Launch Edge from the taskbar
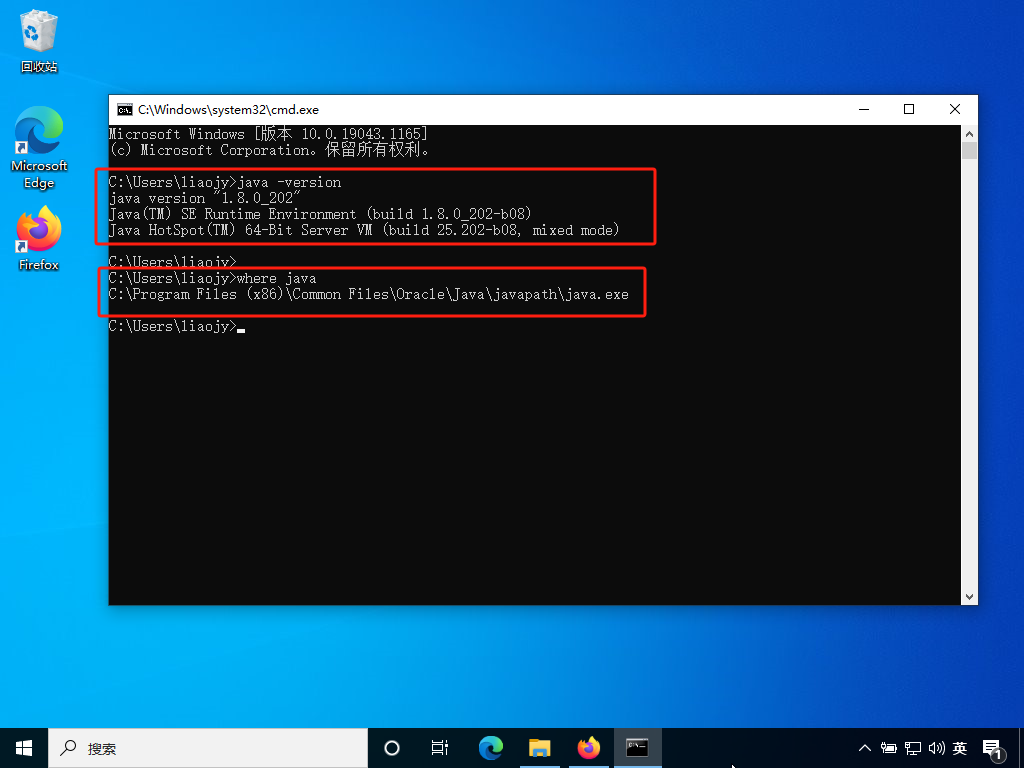1024x768 pixels. click(490, 748)
